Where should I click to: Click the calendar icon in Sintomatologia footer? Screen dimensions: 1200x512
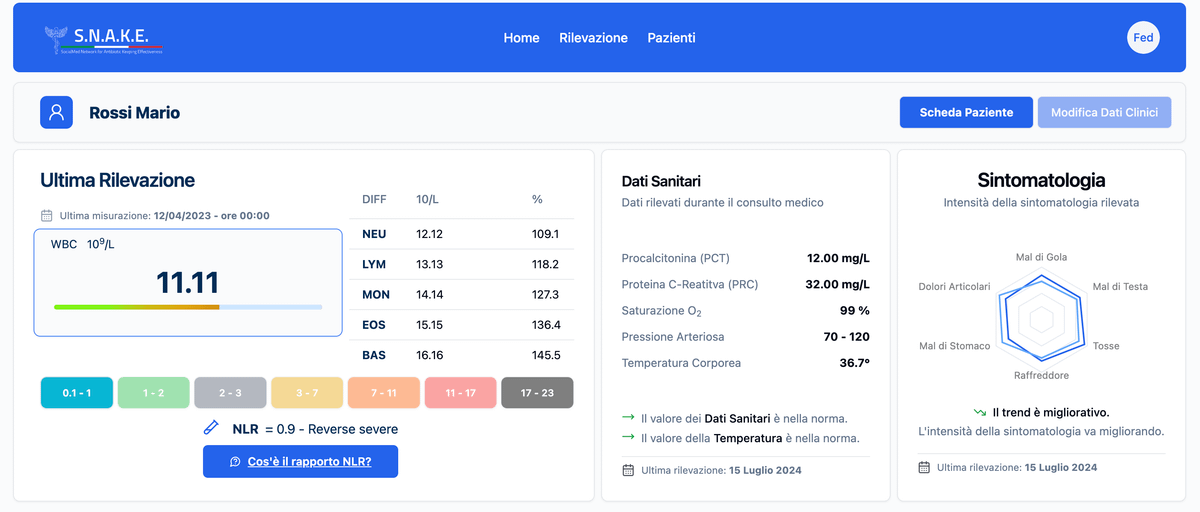[925, 467]
